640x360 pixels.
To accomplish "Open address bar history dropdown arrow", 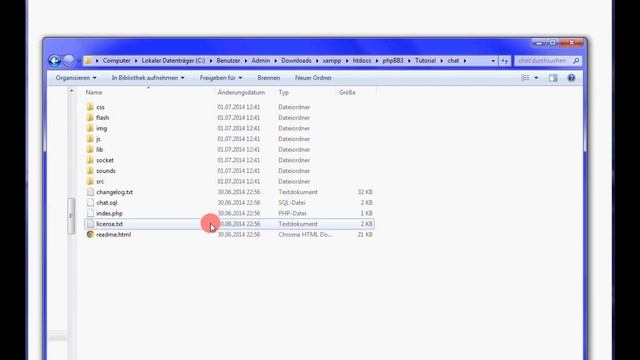I will click(x=493, y=61).
